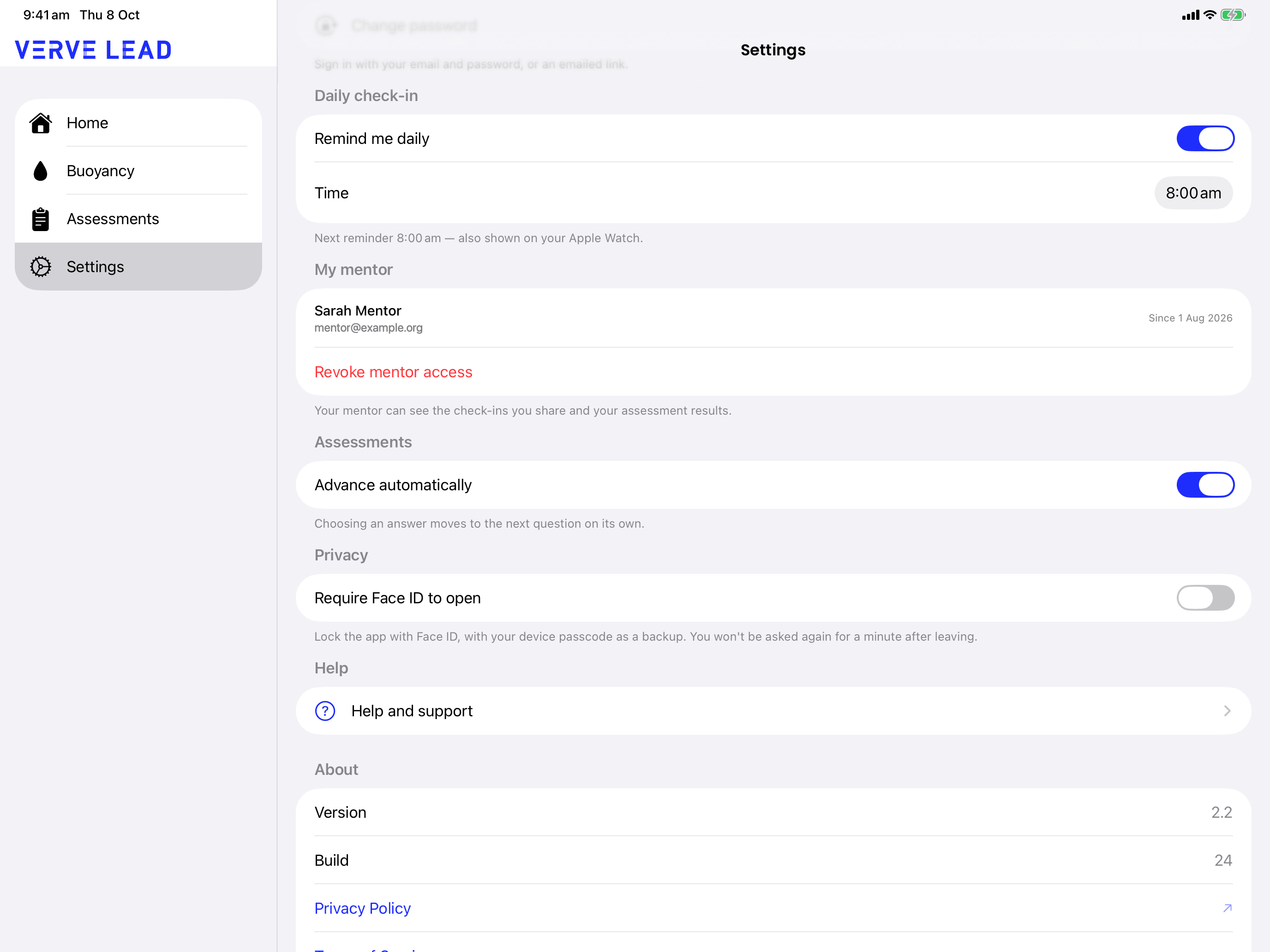Click the Settings page title
Screen dimensions: 1270x952
click(x=773, y=50)
